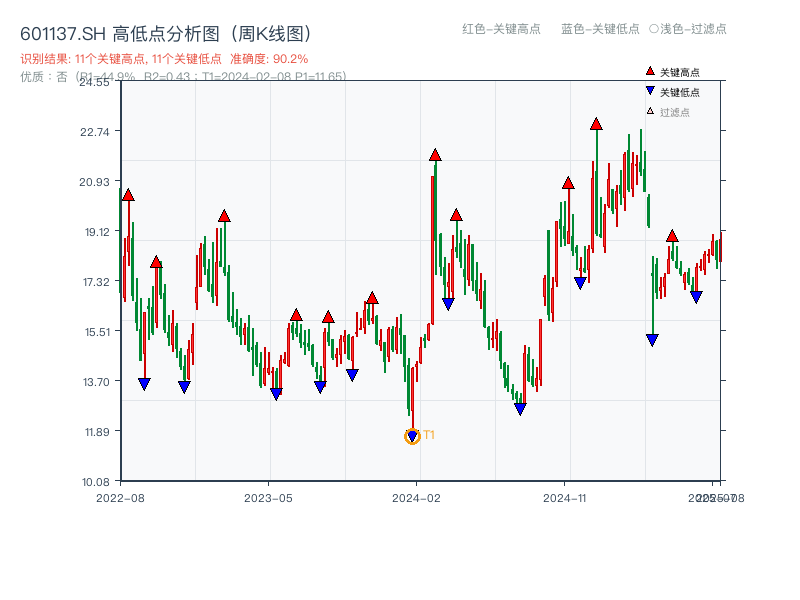Click the 19.12 y-axis label
This screenshot has height=600, width=800.
97,232
